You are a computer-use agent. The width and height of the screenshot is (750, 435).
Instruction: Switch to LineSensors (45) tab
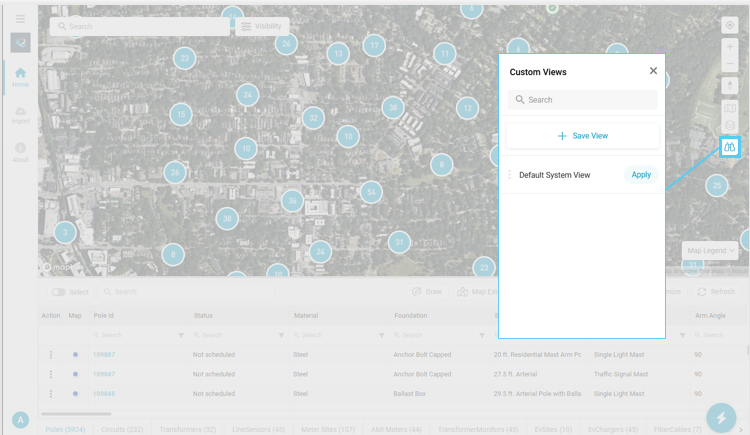(x=258, y=429)
